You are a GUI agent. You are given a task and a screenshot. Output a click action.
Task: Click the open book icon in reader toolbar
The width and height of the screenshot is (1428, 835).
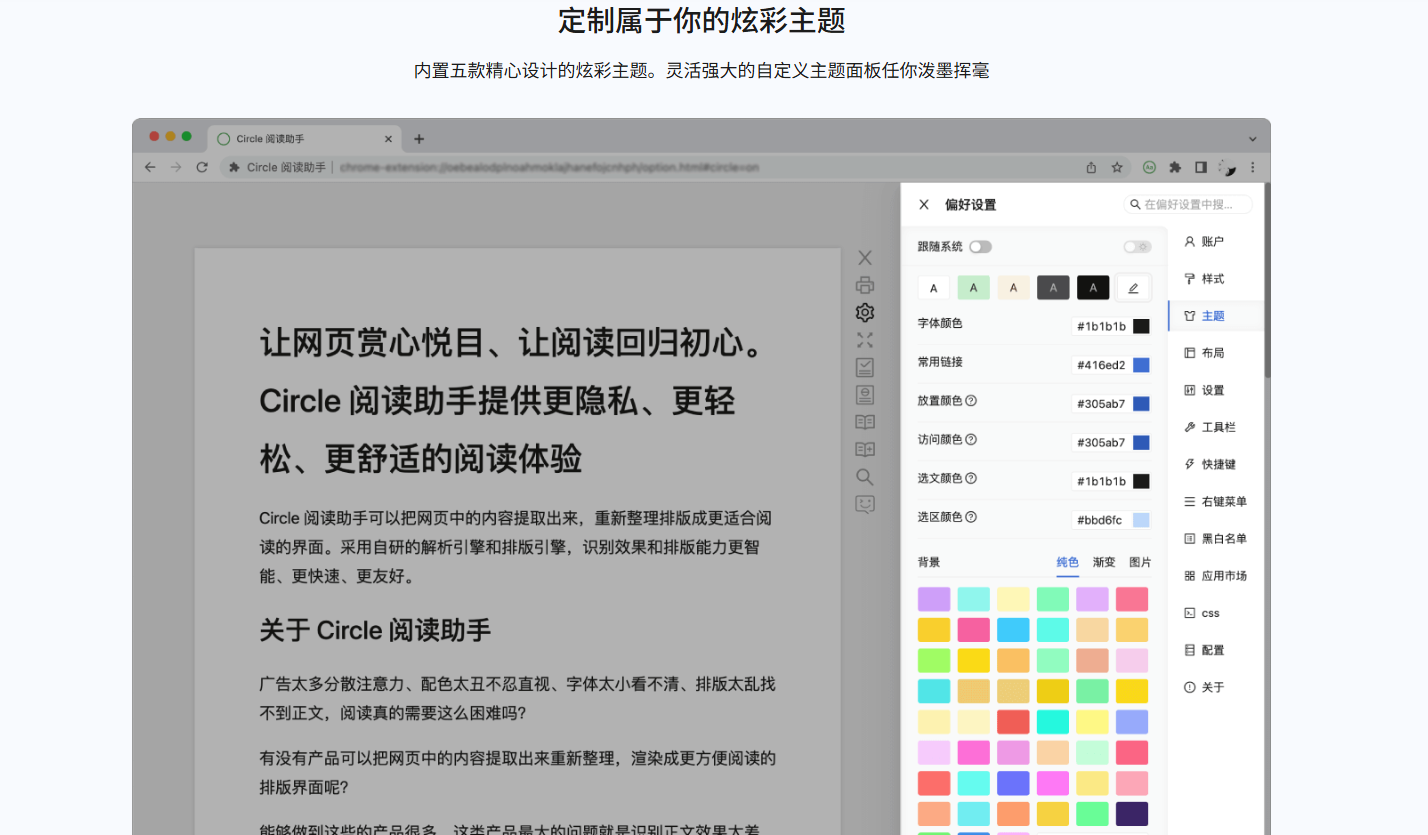tap(865, 422)
